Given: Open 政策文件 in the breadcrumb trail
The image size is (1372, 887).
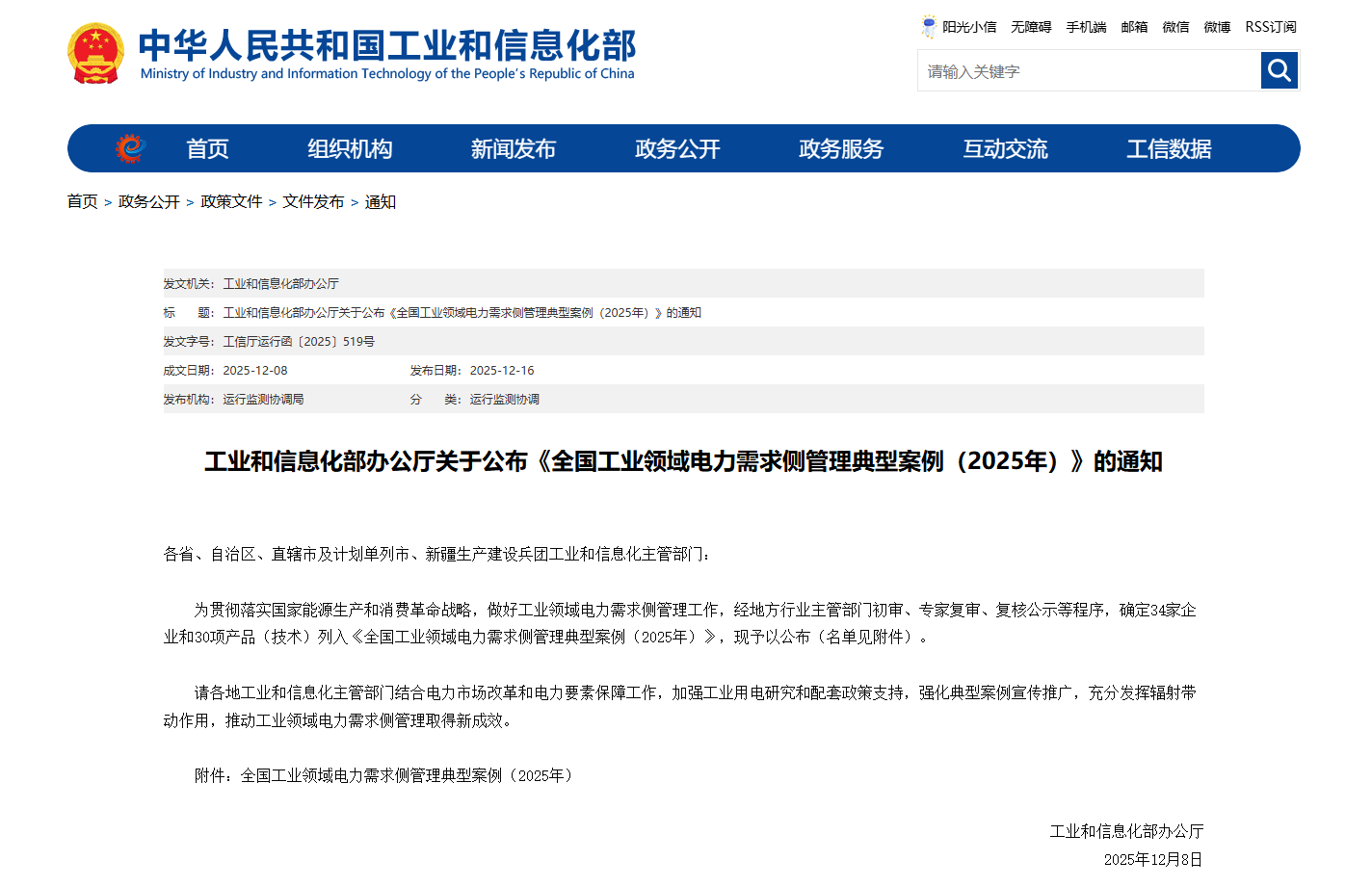Looking at the screenshot, I should (230, 201).
